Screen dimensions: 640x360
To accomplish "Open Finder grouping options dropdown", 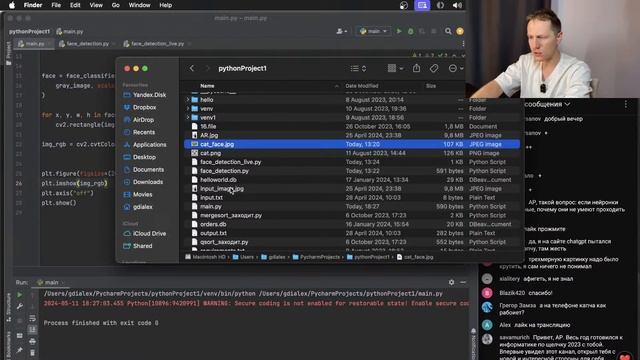I will pos(396,68).
